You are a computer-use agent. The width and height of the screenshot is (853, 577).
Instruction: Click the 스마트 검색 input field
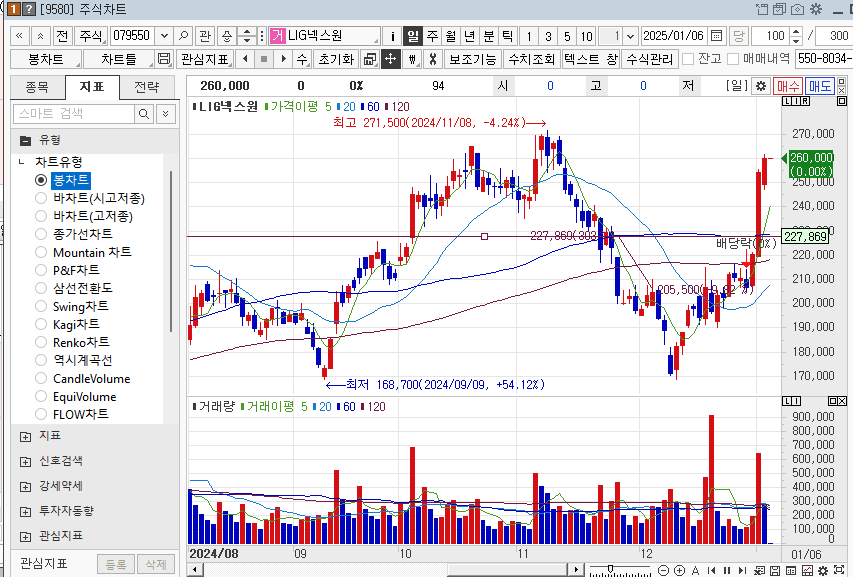tap(72, 114)
